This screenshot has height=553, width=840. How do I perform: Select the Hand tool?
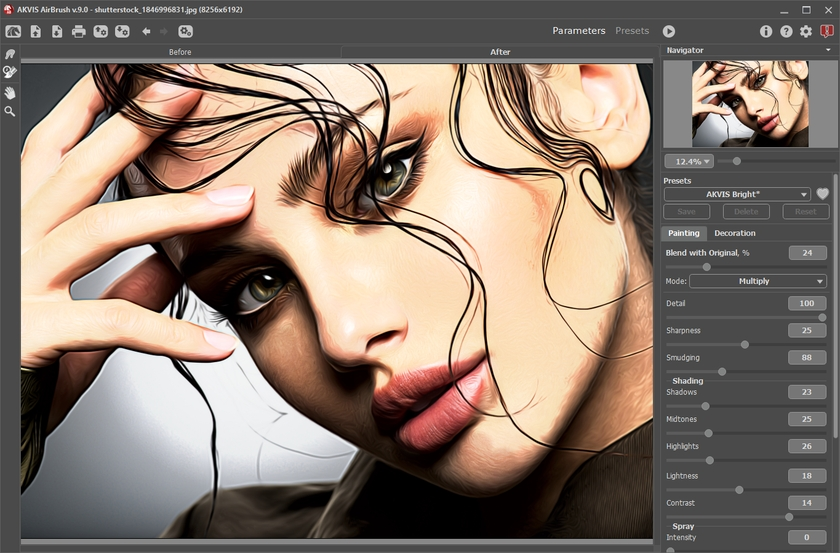pos(10,92)
